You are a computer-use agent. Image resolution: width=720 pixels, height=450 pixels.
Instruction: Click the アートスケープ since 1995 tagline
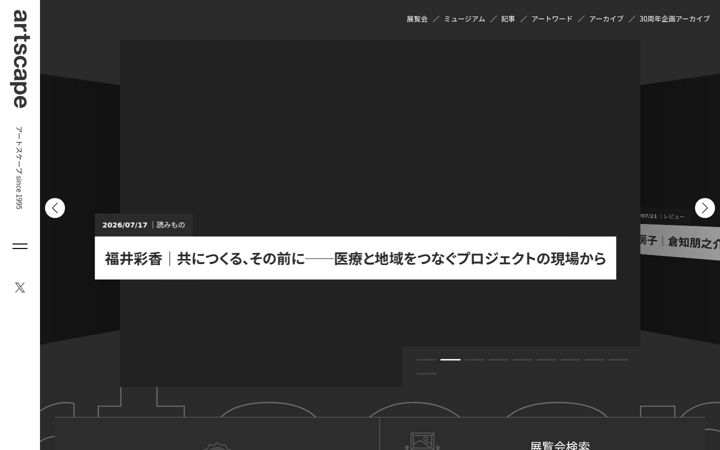point(19,168)
